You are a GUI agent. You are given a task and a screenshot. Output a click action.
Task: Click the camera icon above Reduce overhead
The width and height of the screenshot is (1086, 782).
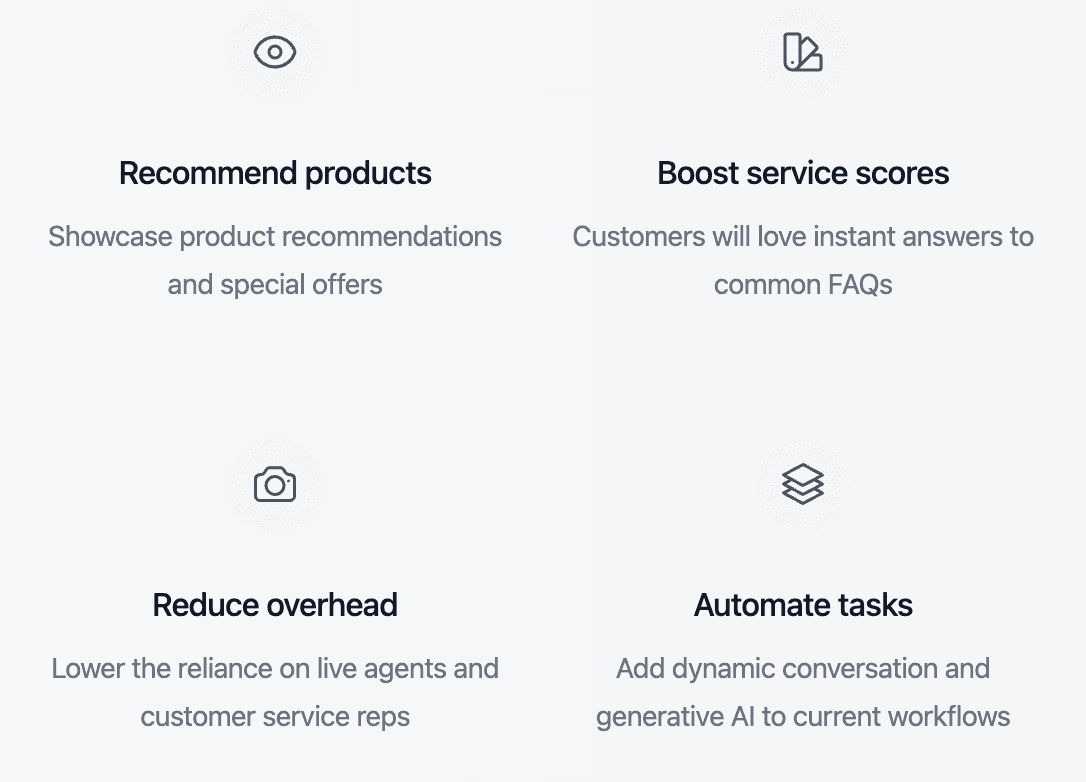coord(275,484)
